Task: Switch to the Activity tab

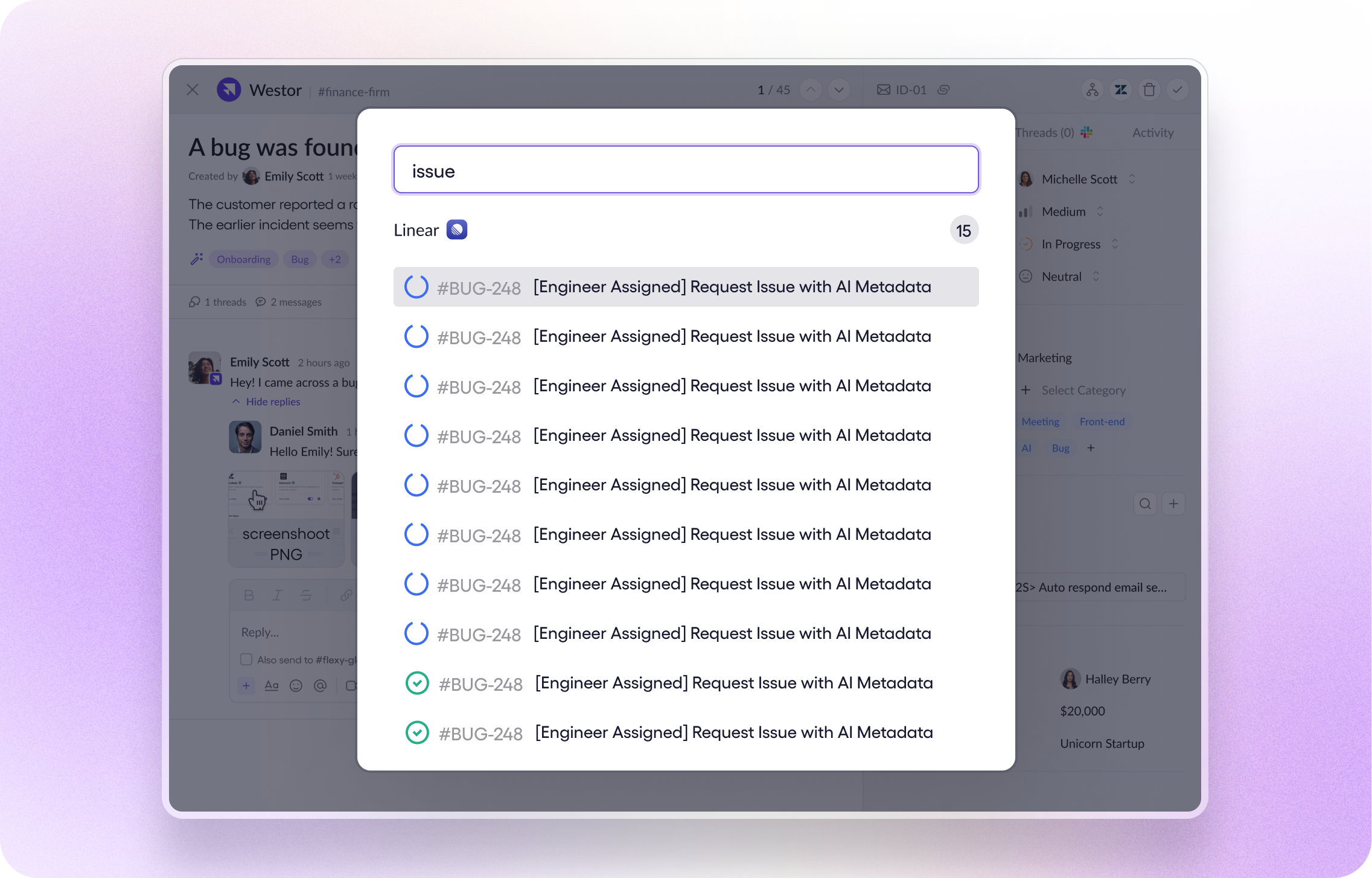Action: pyautogui.click(x=1153, y=132)
